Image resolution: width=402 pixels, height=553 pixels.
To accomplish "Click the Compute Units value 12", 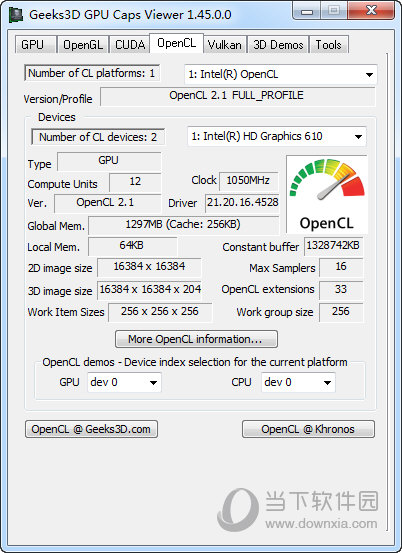I will 135,182.
